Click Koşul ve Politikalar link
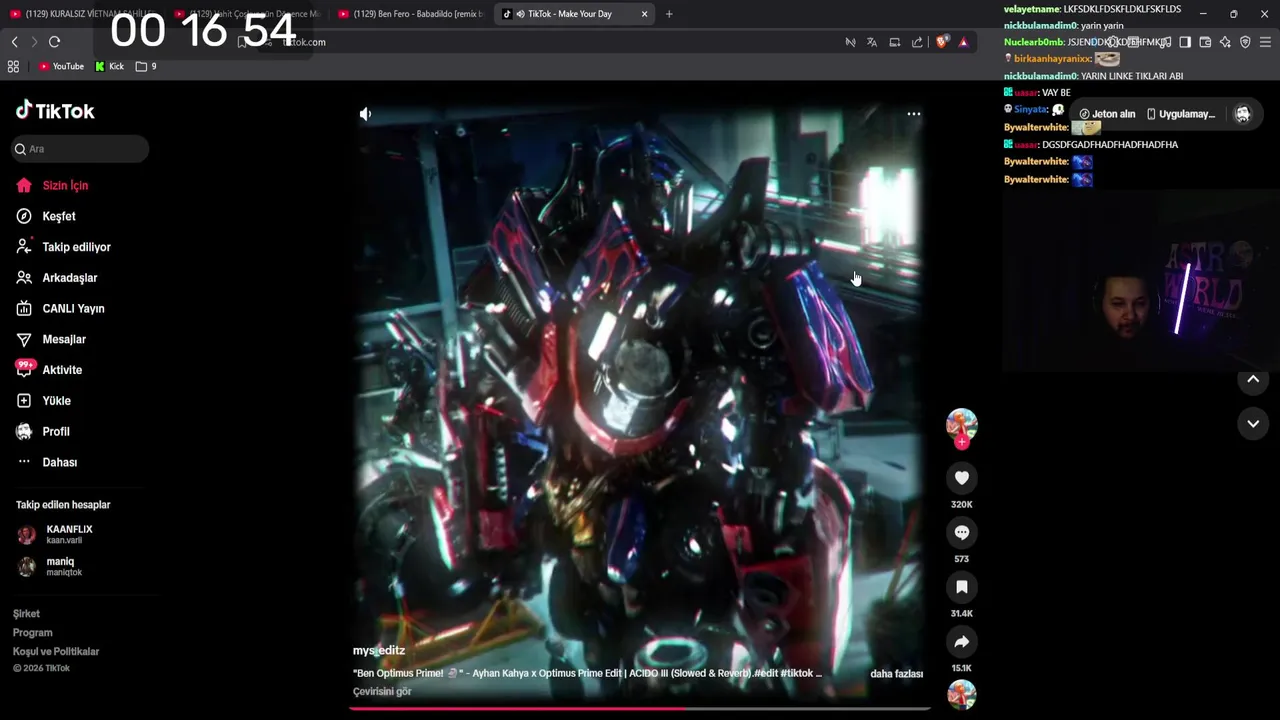This screenshot has width=1280, height=720. coord(56,652)
